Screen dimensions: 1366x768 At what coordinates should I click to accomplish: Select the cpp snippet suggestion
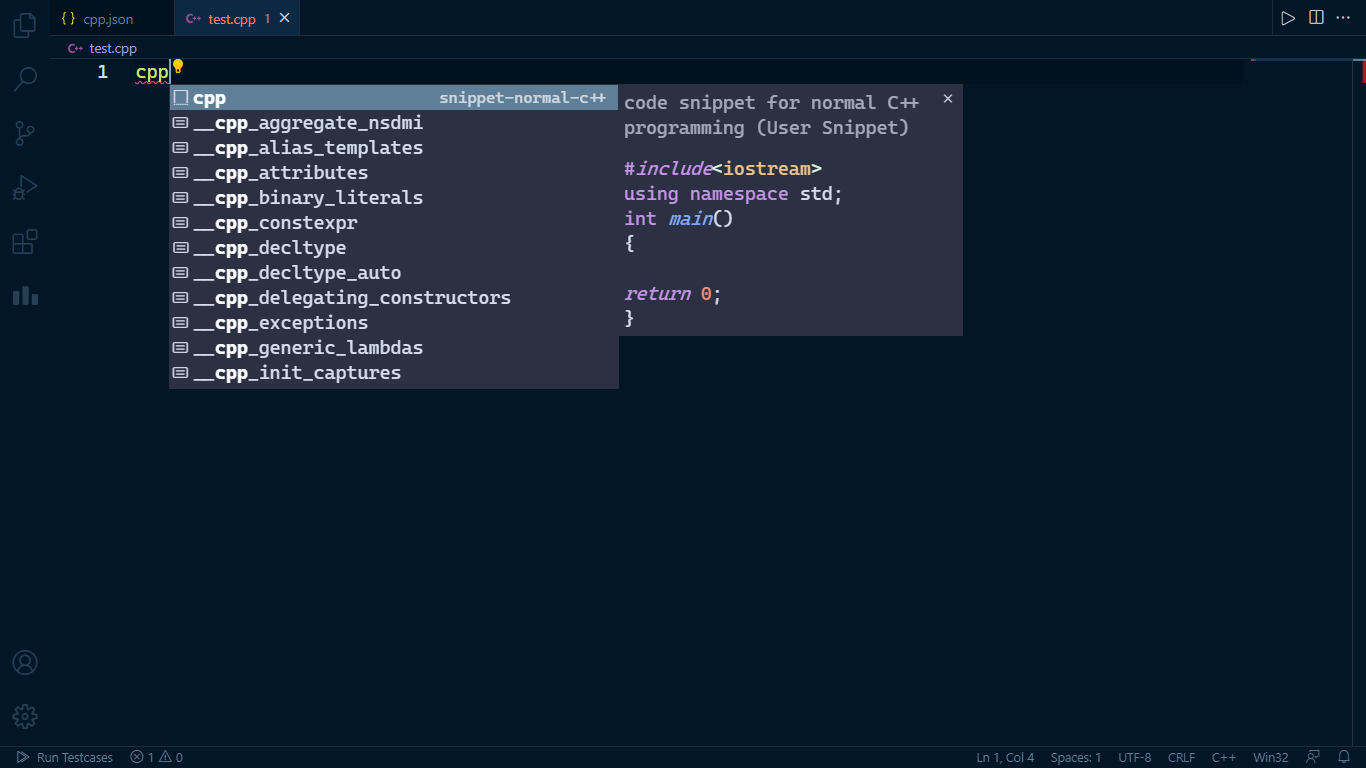394,98
